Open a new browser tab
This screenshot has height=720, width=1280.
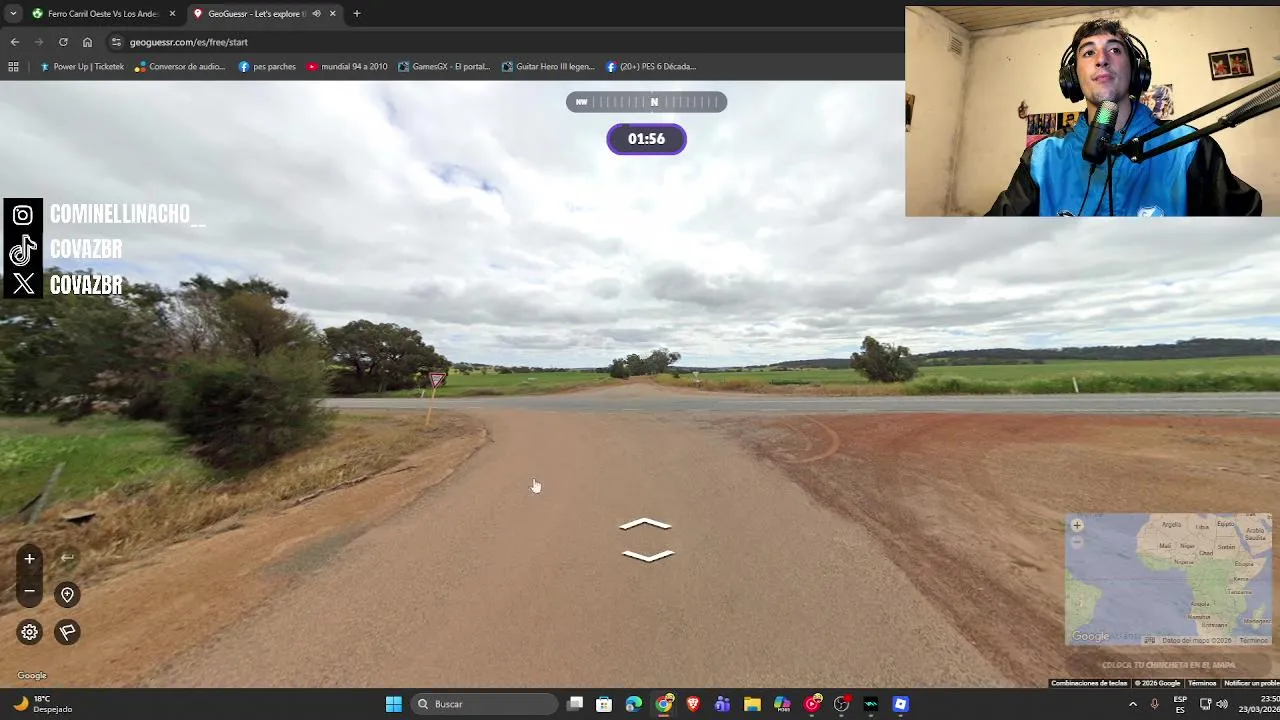click(x=357, y=14)
